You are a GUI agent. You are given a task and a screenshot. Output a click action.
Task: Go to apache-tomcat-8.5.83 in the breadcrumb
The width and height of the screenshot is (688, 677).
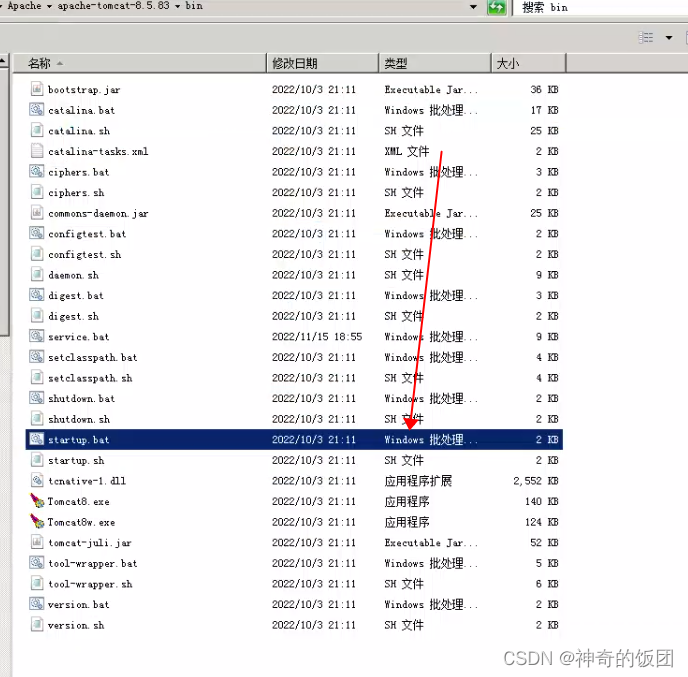tap(113, 6)
